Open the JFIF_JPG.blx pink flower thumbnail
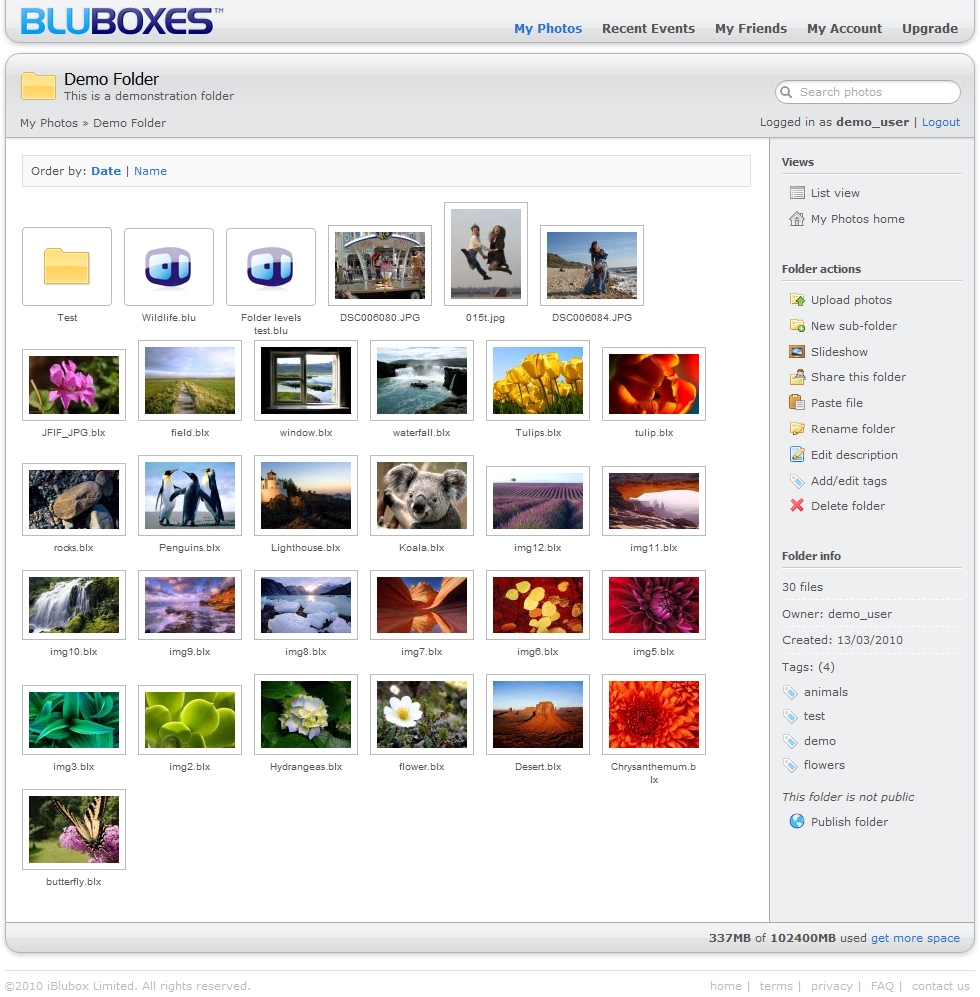 point(74,385)
